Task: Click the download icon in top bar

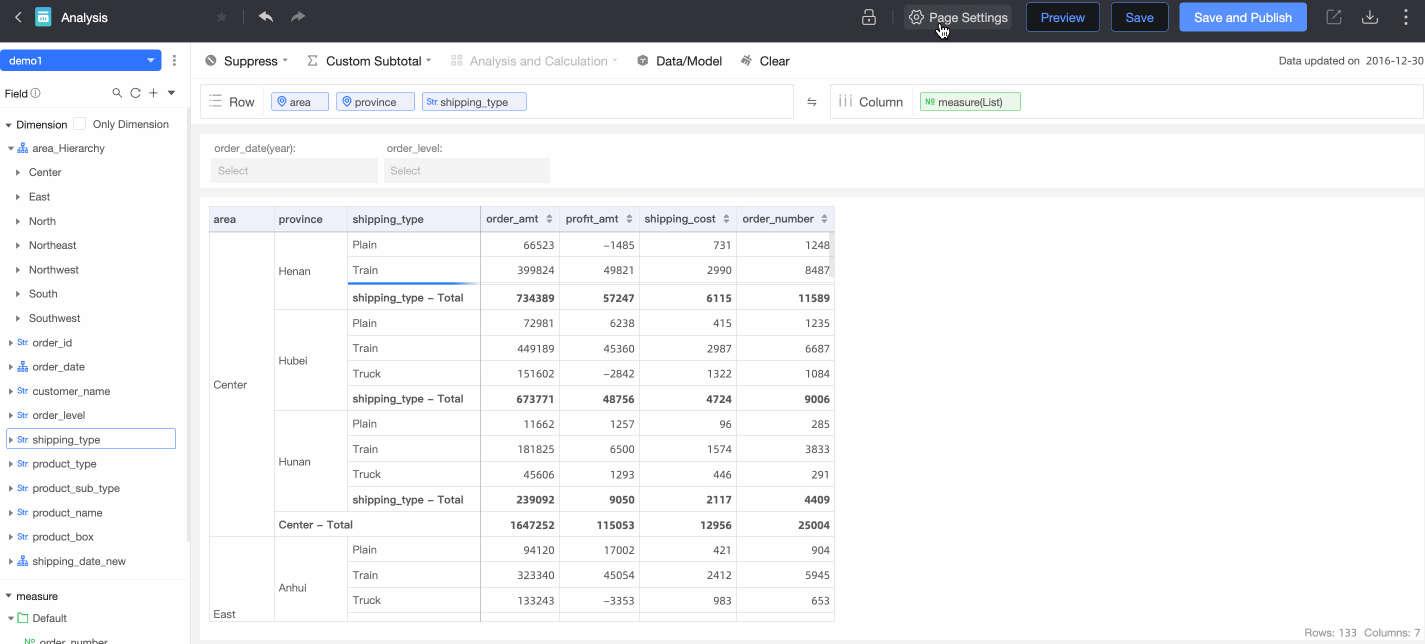Action: 1370,17
